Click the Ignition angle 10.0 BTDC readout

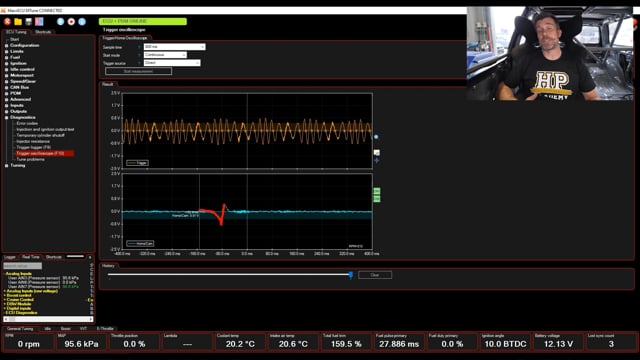pos(505,341)
